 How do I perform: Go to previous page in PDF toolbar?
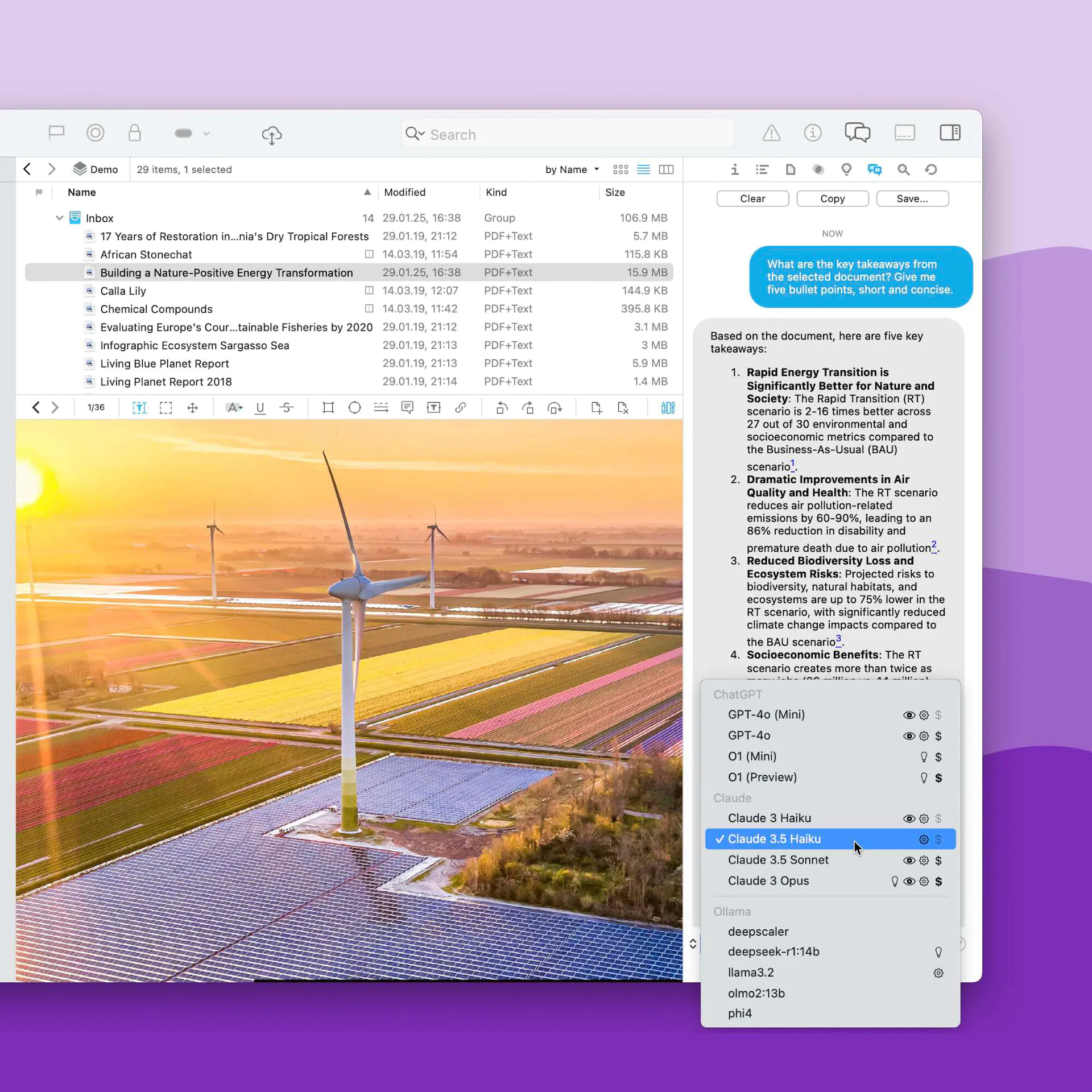(36, 407)
